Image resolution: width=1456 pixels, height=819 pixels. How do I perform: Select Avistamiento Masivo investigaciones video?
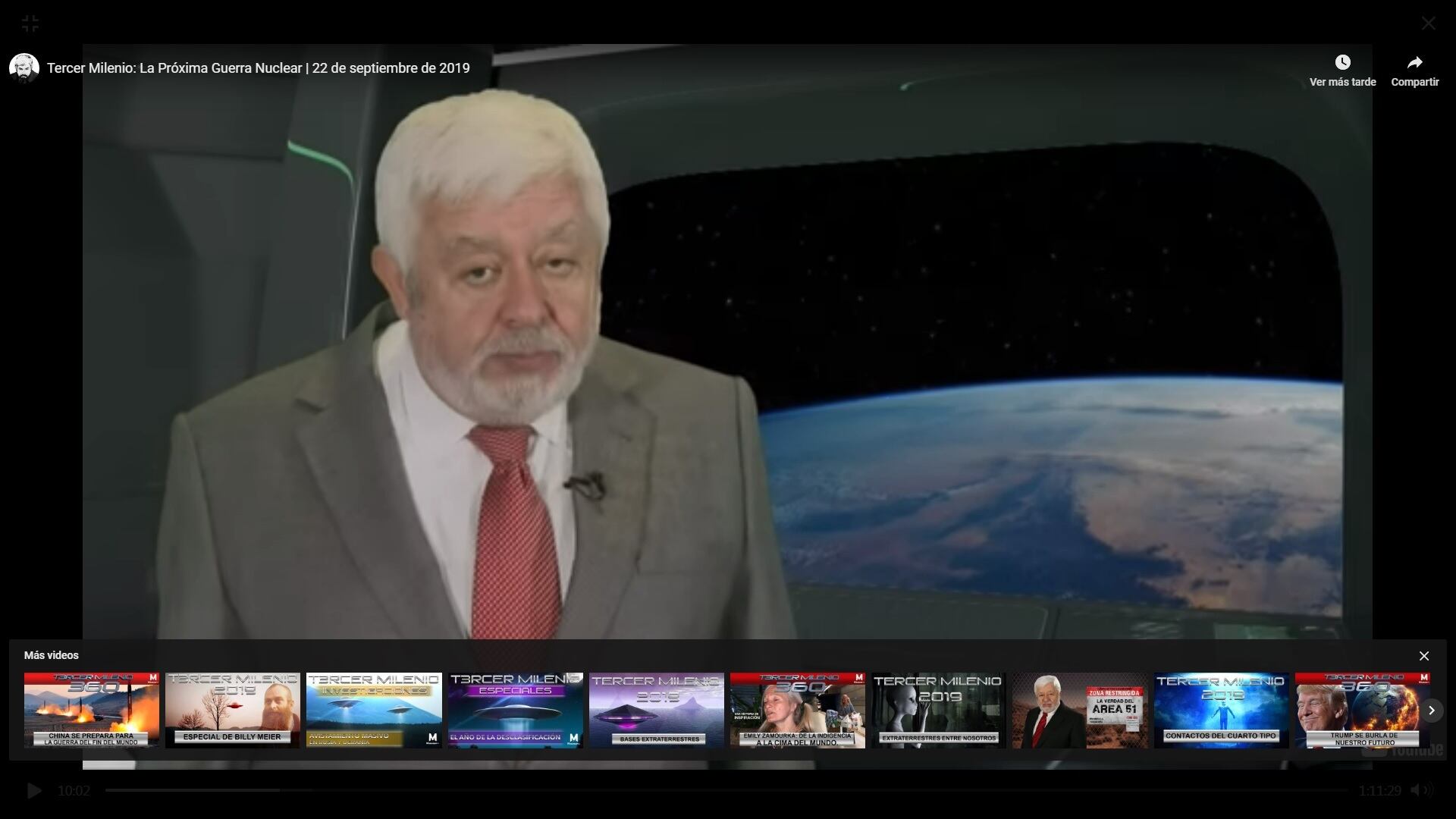[x=374, y=710]
